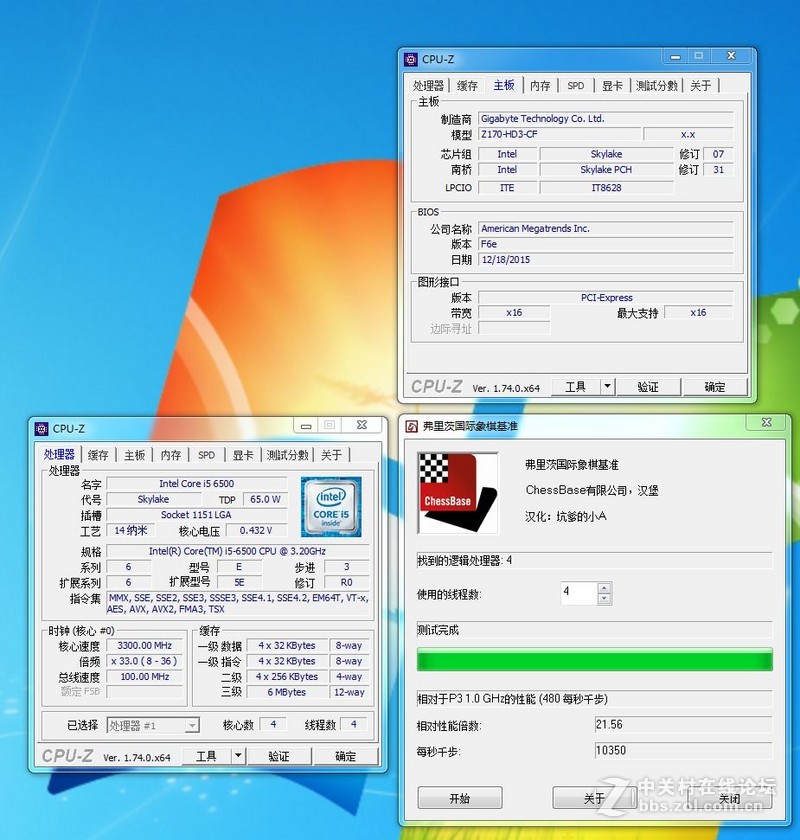Click the x 33.0 (8 - 36) multiplier value
This screenshot has height=840, width=800.
[145, 662]
